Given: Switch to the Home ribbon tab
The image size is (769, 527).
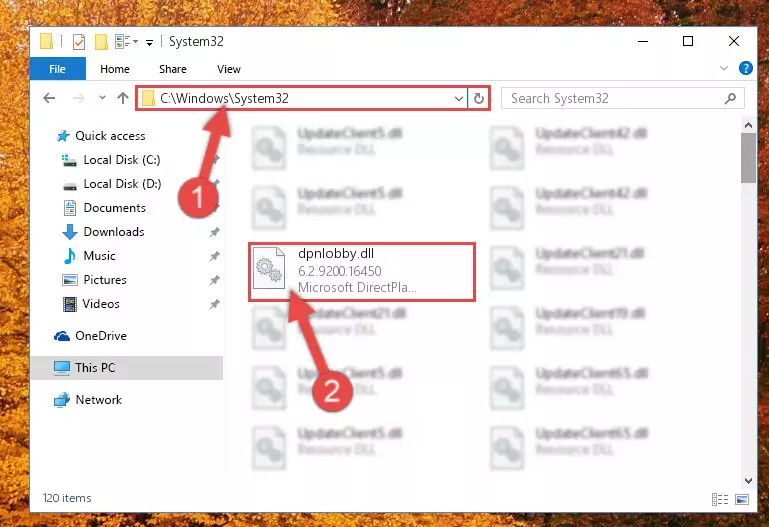Looking at the screenshot, I should 115,69.
